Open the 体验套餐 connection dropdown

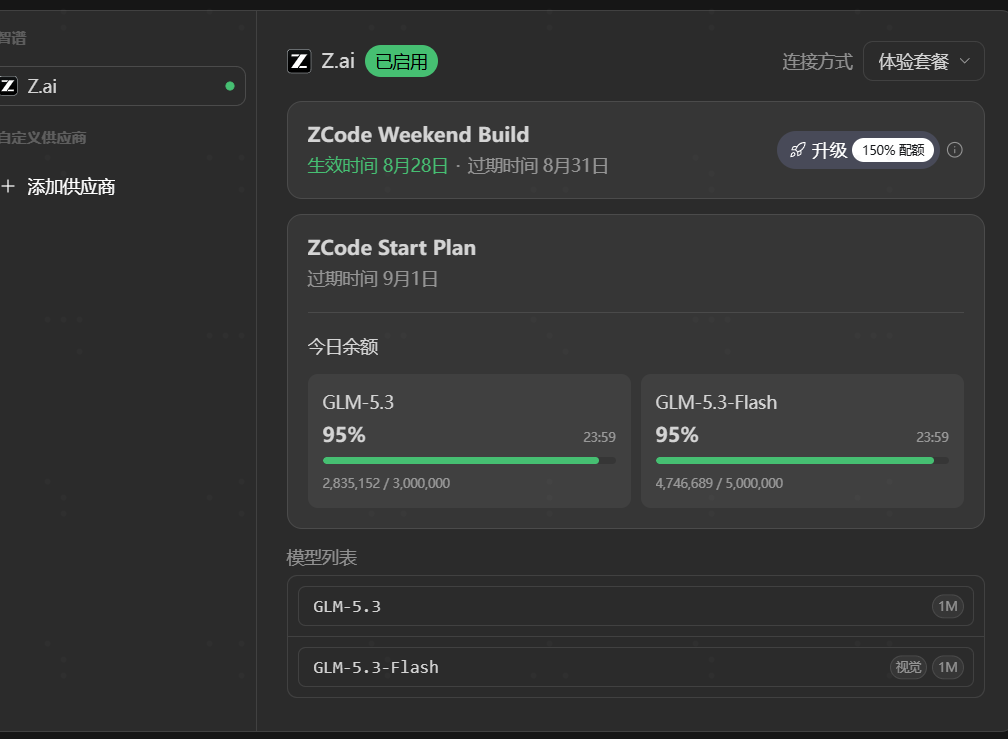pos(923,62)
